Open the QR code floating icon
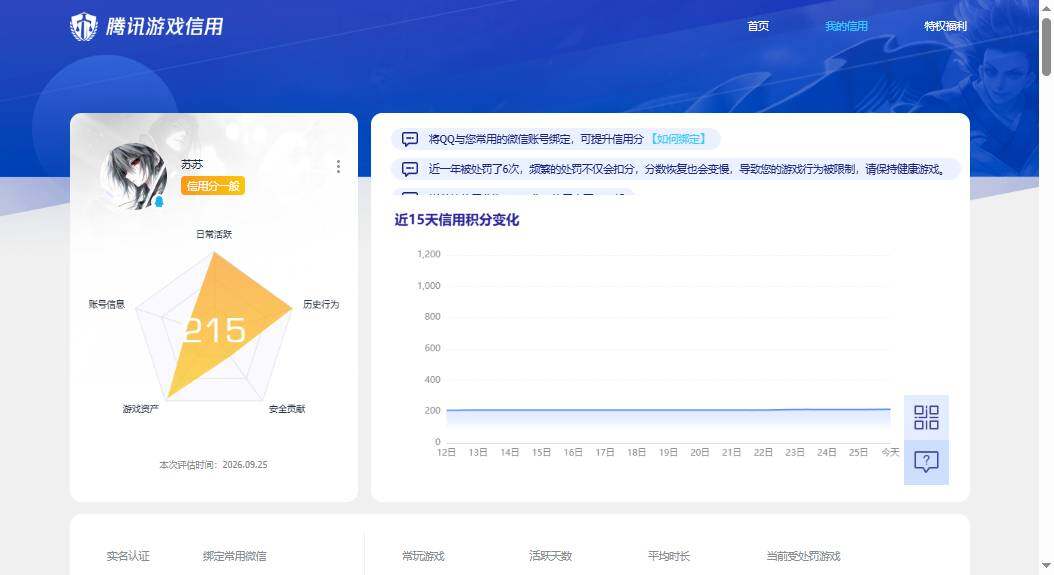 pos(926,418)
